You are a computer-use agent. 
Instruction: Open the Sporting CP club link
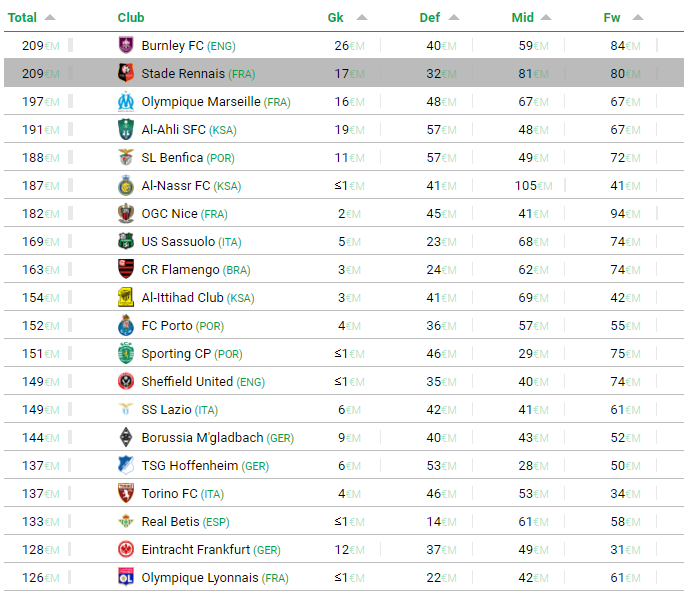[x=176, y=354]
